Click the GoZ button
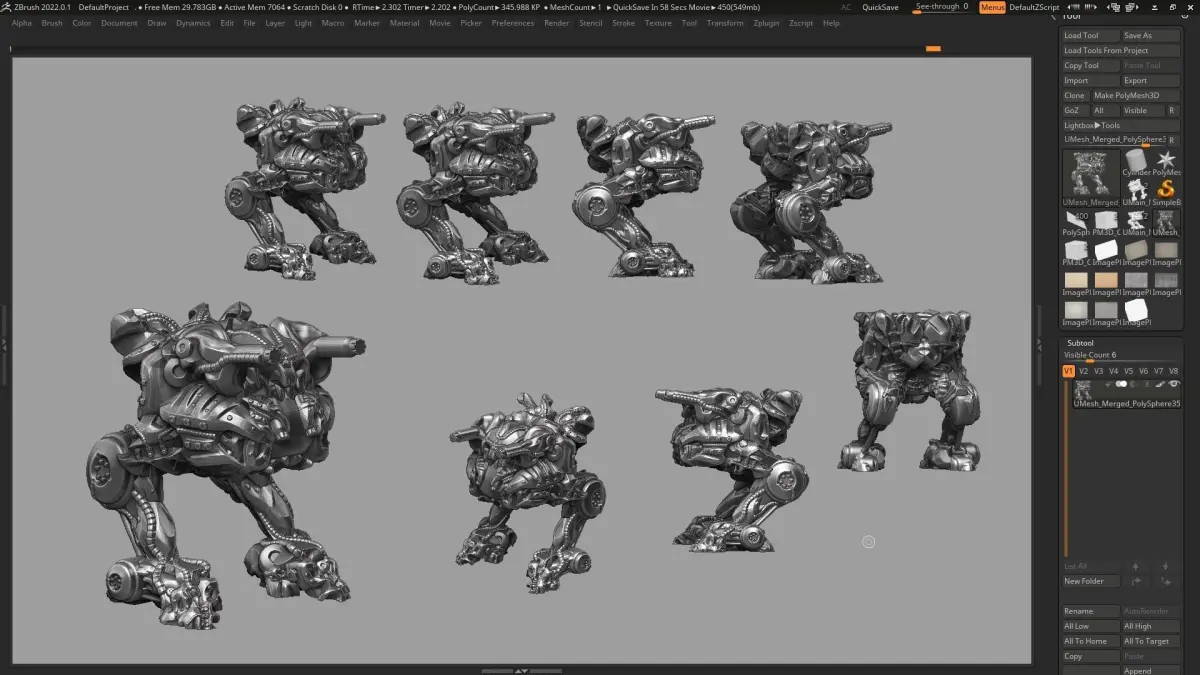1200x675 pixels. click(x=1076, y=110)
